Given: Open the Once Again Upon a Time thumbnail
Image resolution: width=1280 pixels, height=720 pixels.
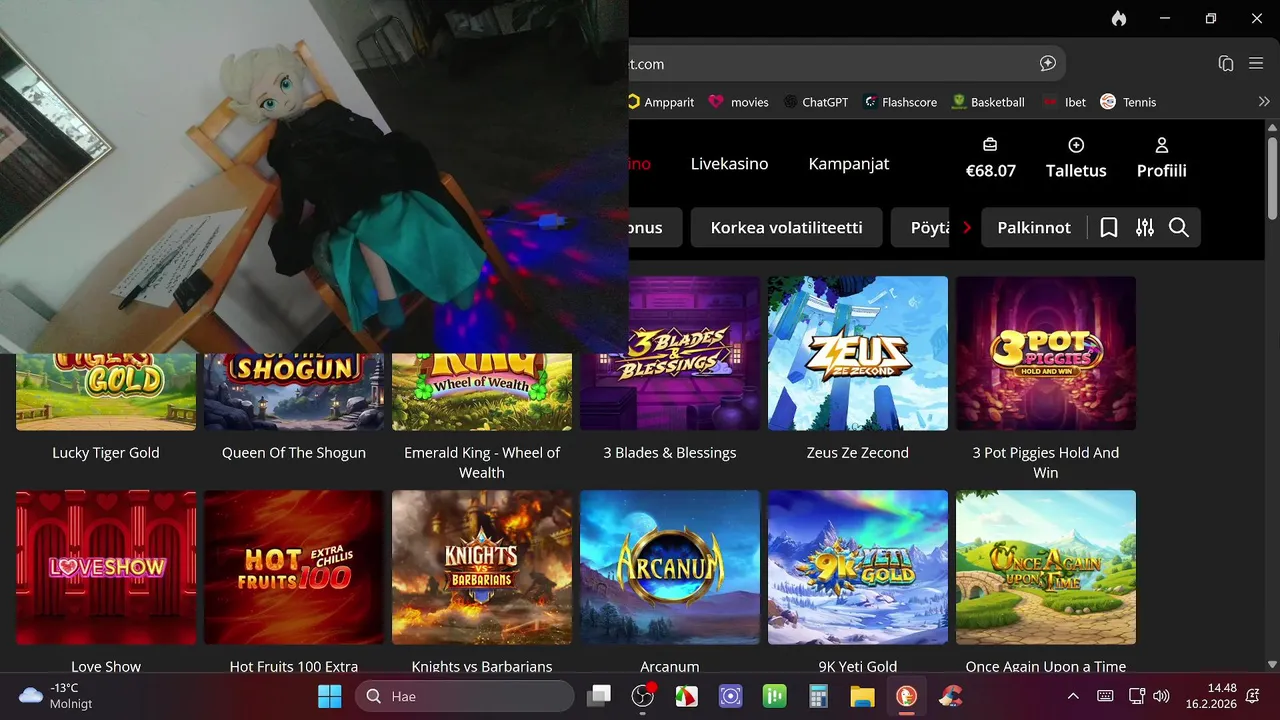Looking at the screenshot, I should pyautogui.click(x=1046, y=567).
